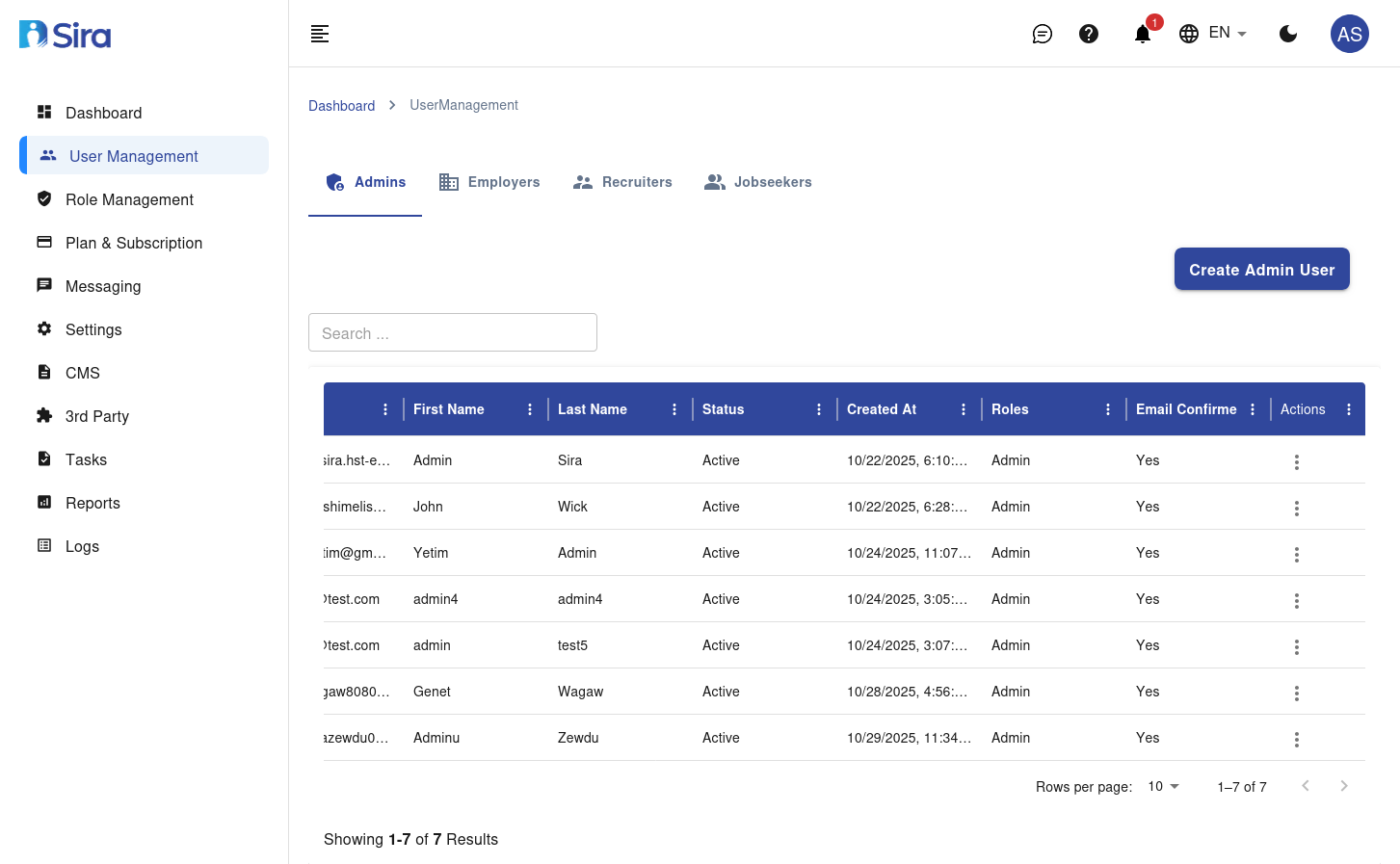The height and width of the screenshot is (864, 1400).
Task: Open the help icon in the header
Action: (x=1089, y=33)
